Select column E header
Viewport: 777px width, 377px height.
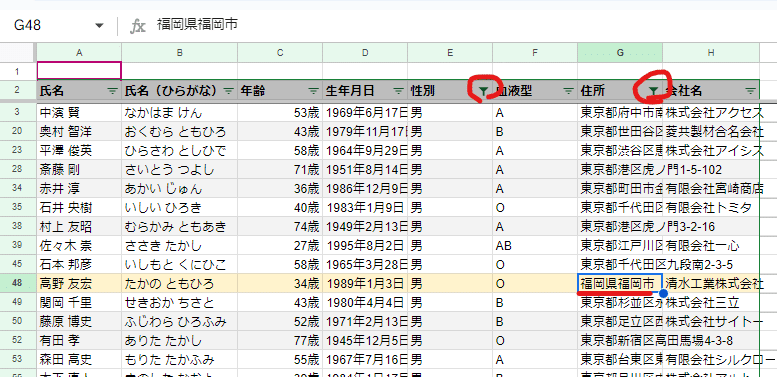pyautogui.click(x=450, y=53)
